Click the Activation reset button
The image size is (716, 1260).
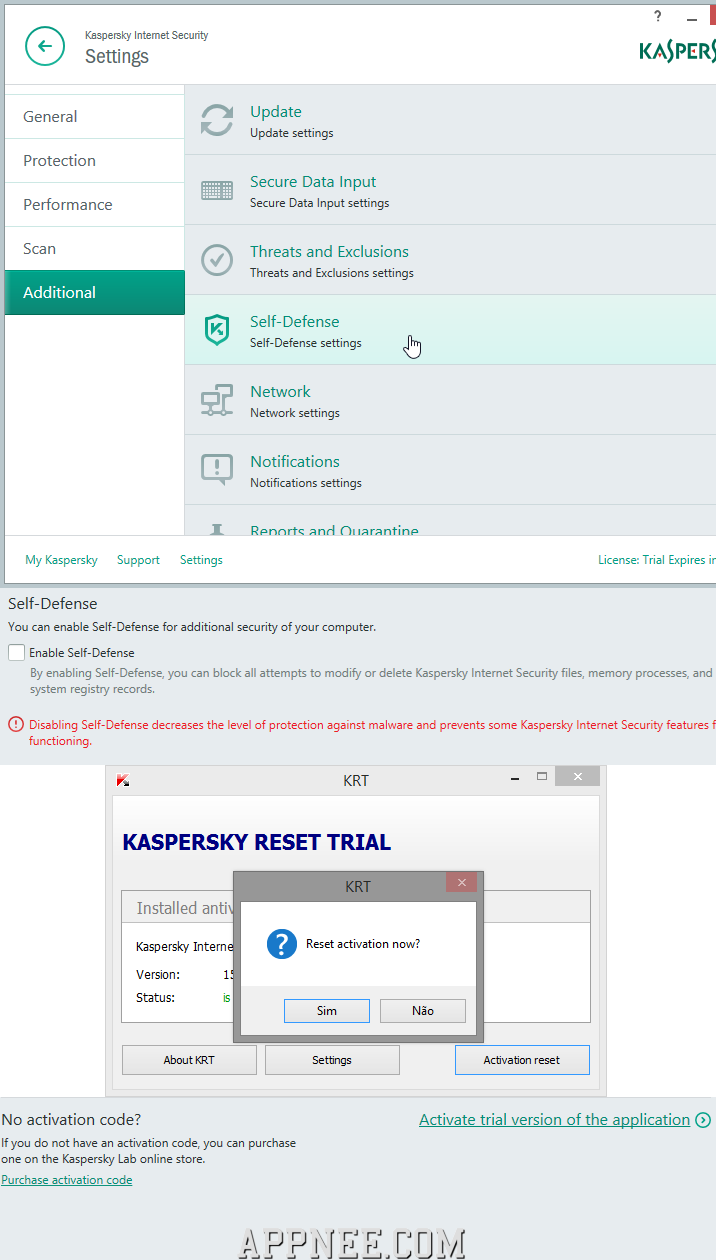click(522, 1060)
